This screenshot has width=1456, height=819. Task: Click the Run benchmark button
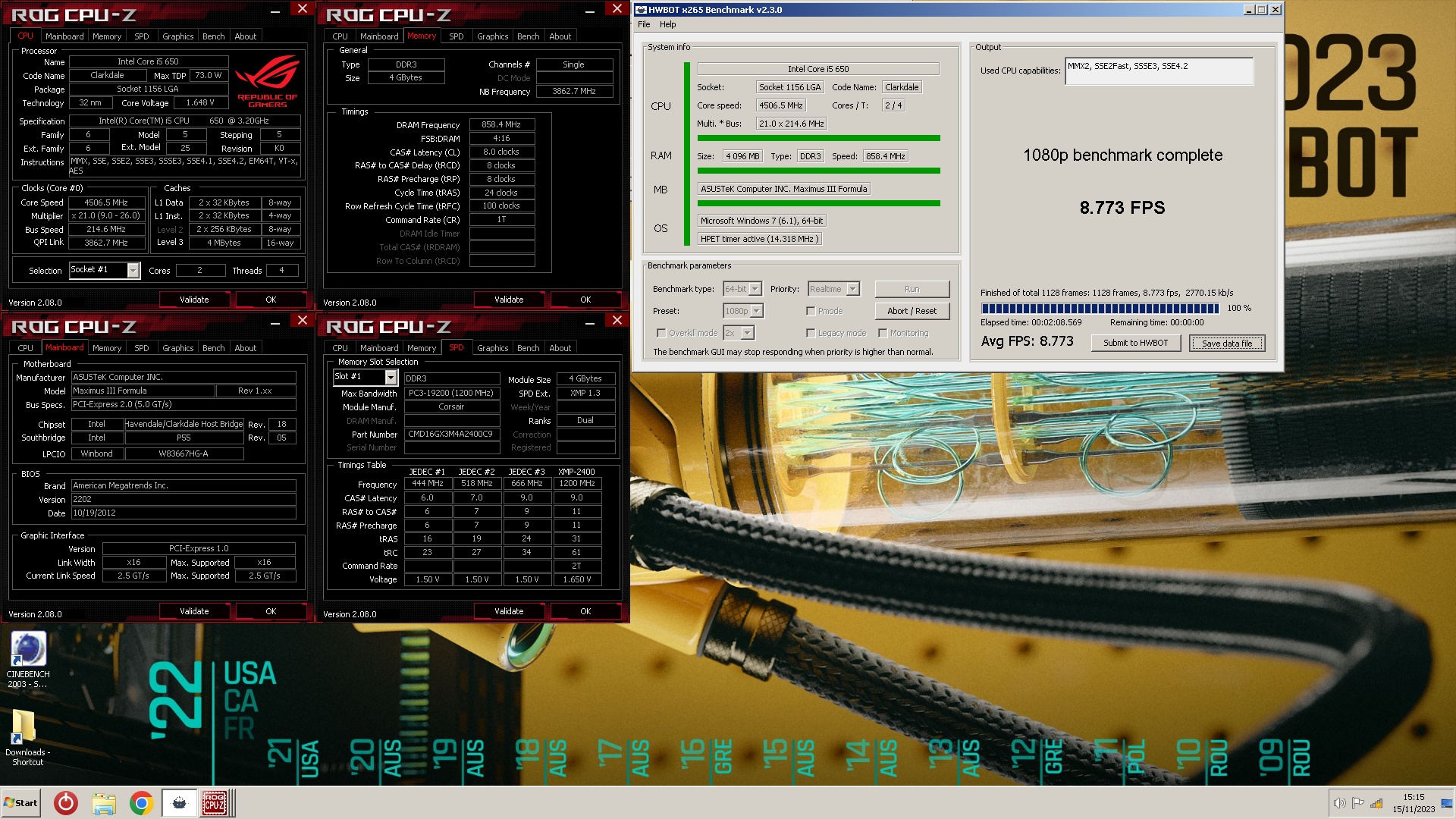(912, 289)
